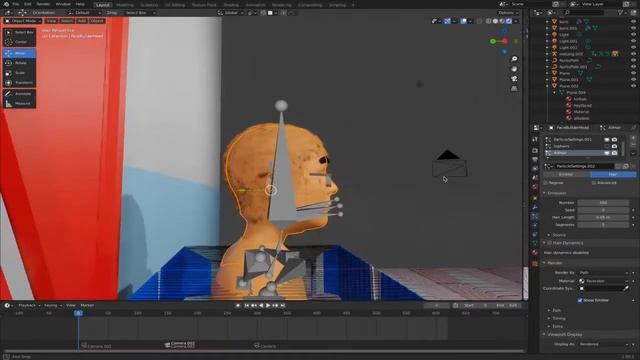This screenshot has height=360, width=640.
Task: Click the zoom magnifier icon in viewport
Action: coord(514,59)
